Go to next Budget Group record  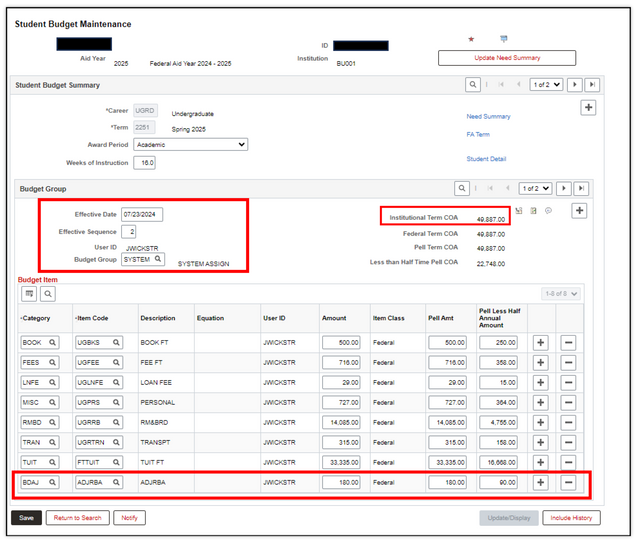coord(564,188)
